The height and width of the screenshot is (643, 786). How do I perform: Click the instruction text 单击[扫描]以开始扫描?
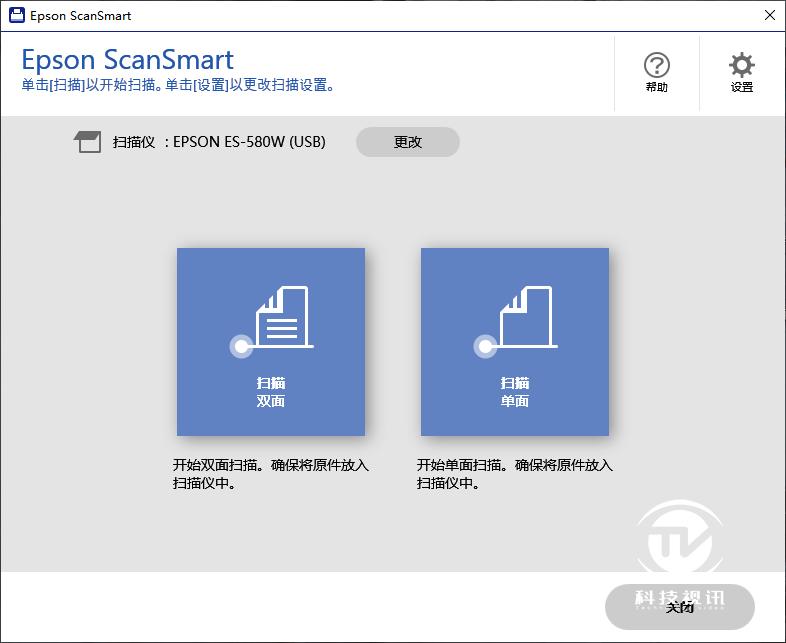point(91,85)
